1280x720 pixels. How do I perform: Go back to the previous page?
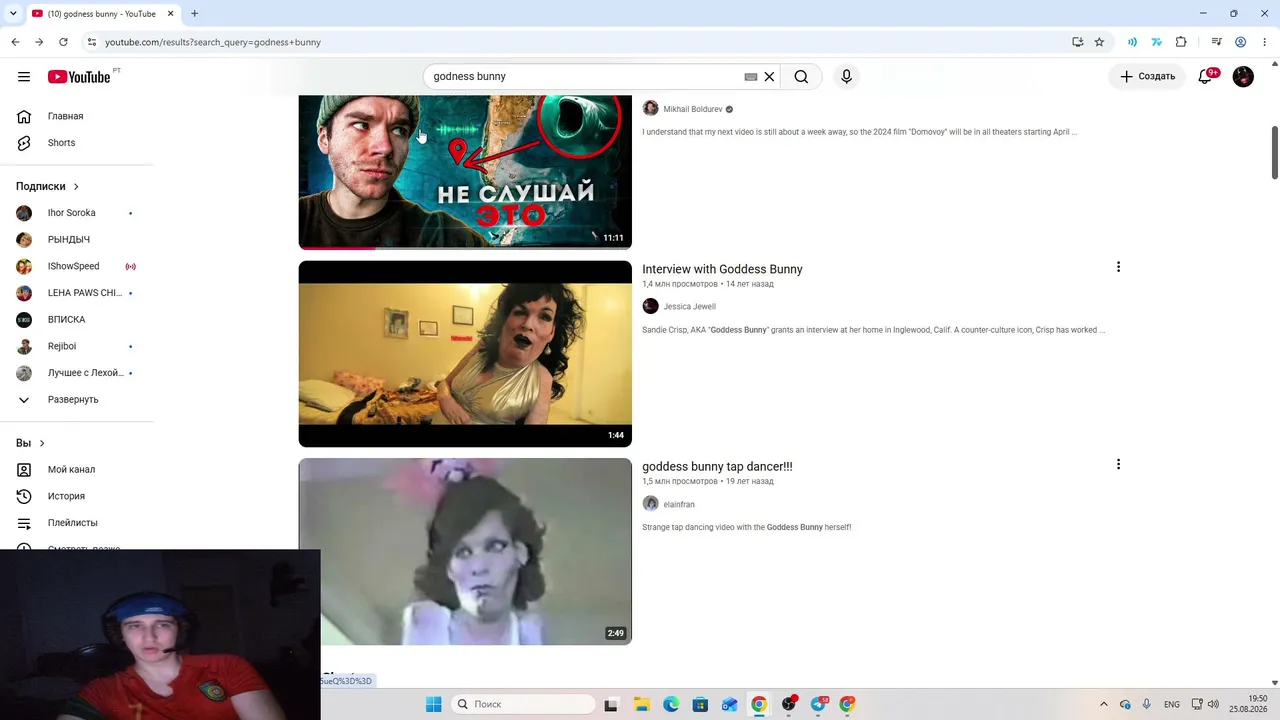point(15,42)
